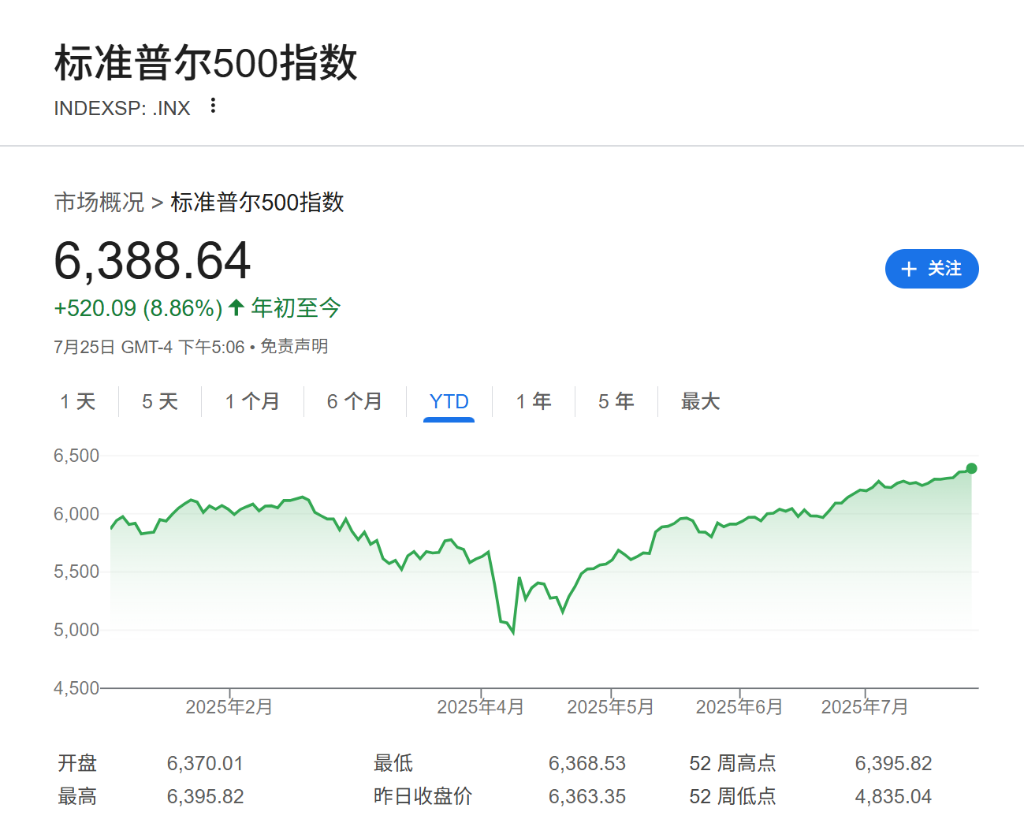Display the 最大 all-time chart range
The height and width of the screenshot is (834, 1024).
(700, 401)
